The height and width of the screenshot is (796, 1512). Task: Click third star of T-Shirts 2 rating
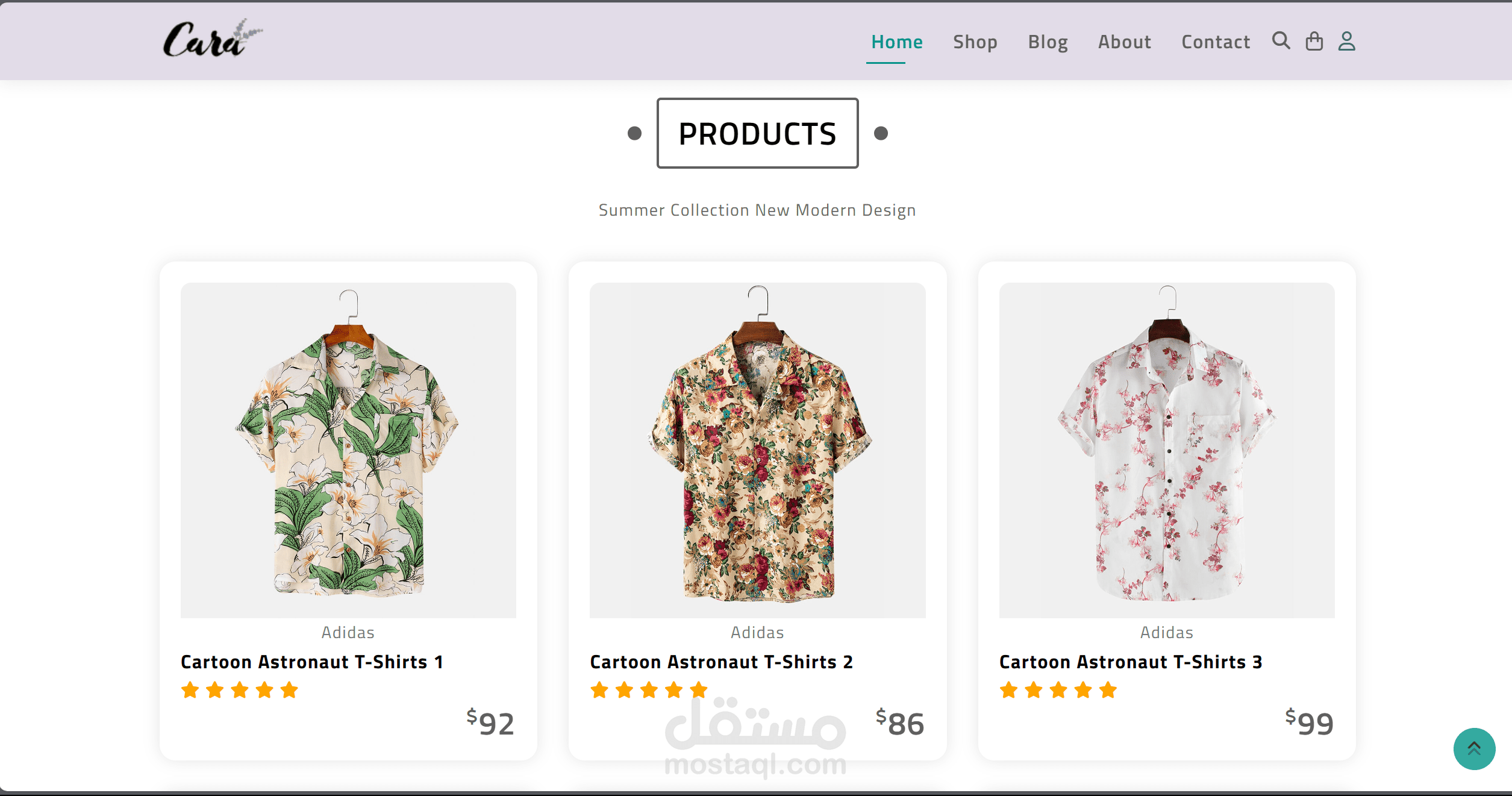pyautogui.click(x=649, y=690)
